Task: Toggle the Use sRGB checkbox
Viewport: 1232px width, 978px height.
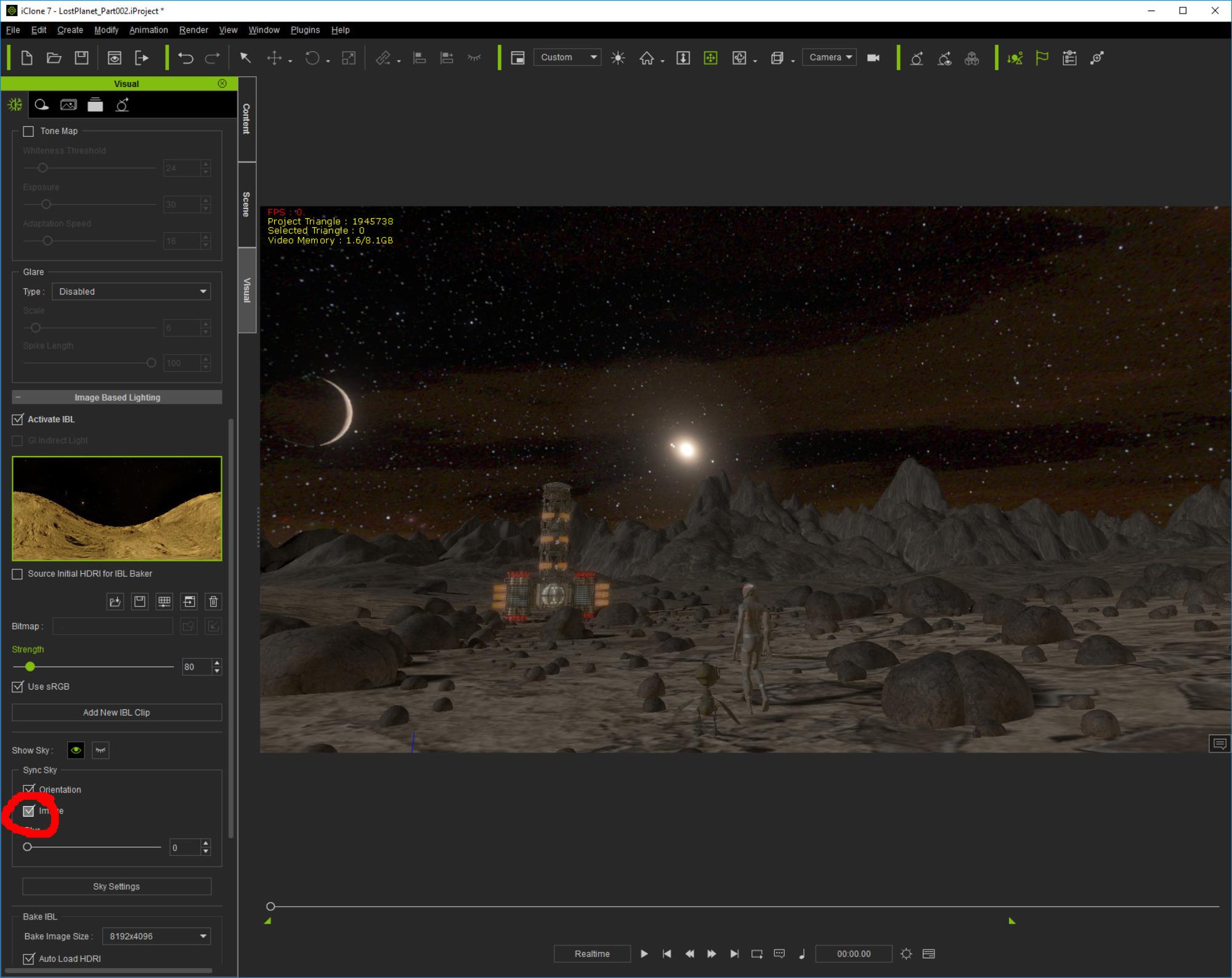Action: pyautogui.click(x=17, y=687)
